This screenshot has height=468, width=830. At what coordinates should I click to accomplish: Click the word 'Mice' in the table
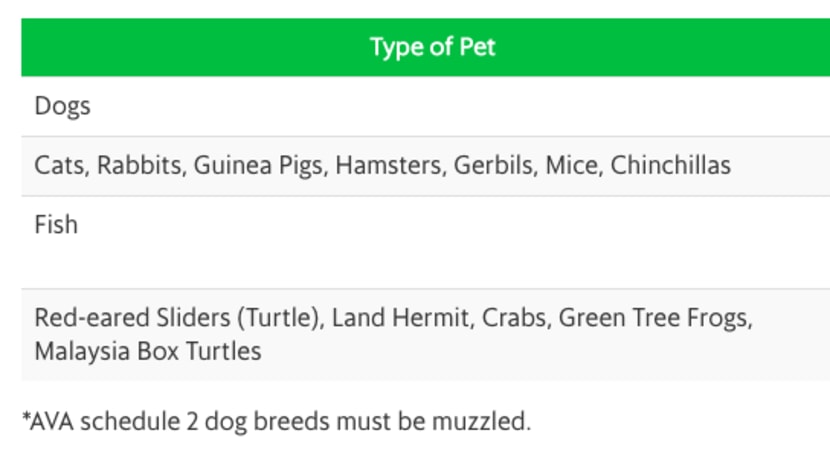(x=572, y=165)
